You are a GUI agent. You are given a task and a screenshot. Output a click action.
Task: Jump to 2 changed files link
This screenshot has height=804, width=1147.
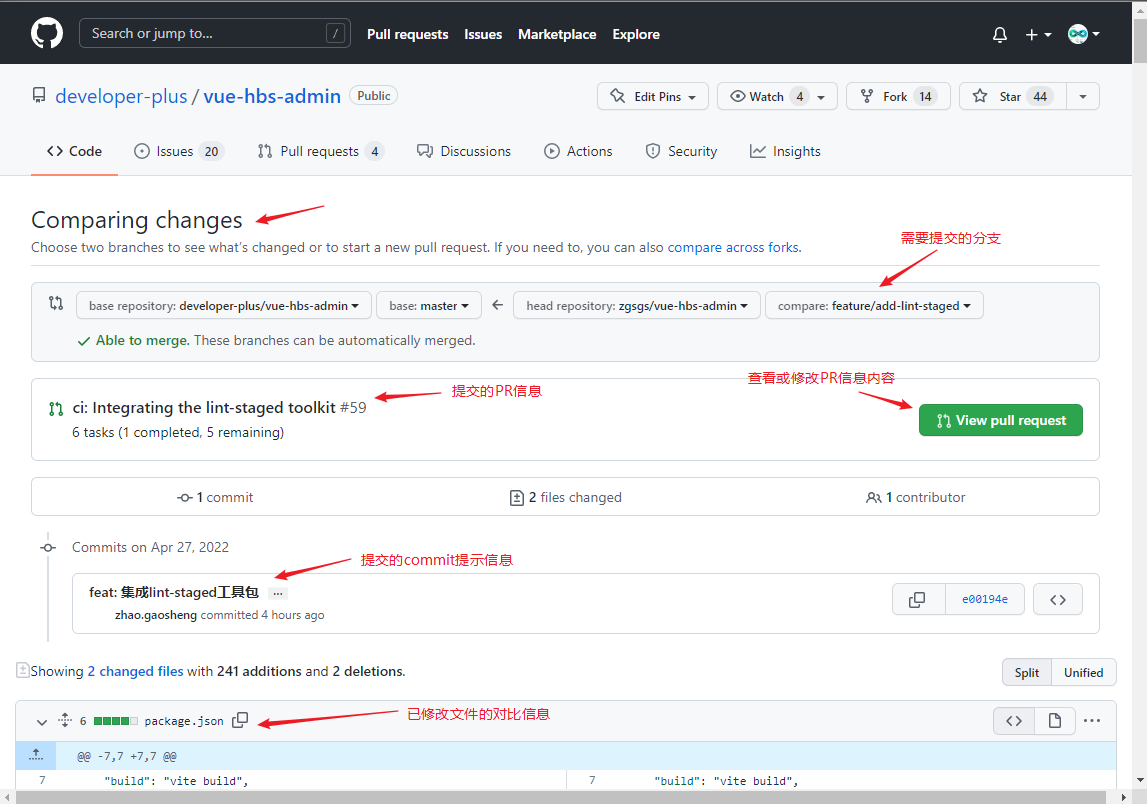click(x=135, y=671)
